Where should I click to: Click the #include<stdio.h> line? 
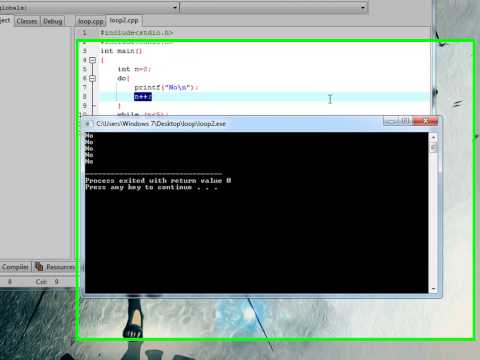click(137, 33)
